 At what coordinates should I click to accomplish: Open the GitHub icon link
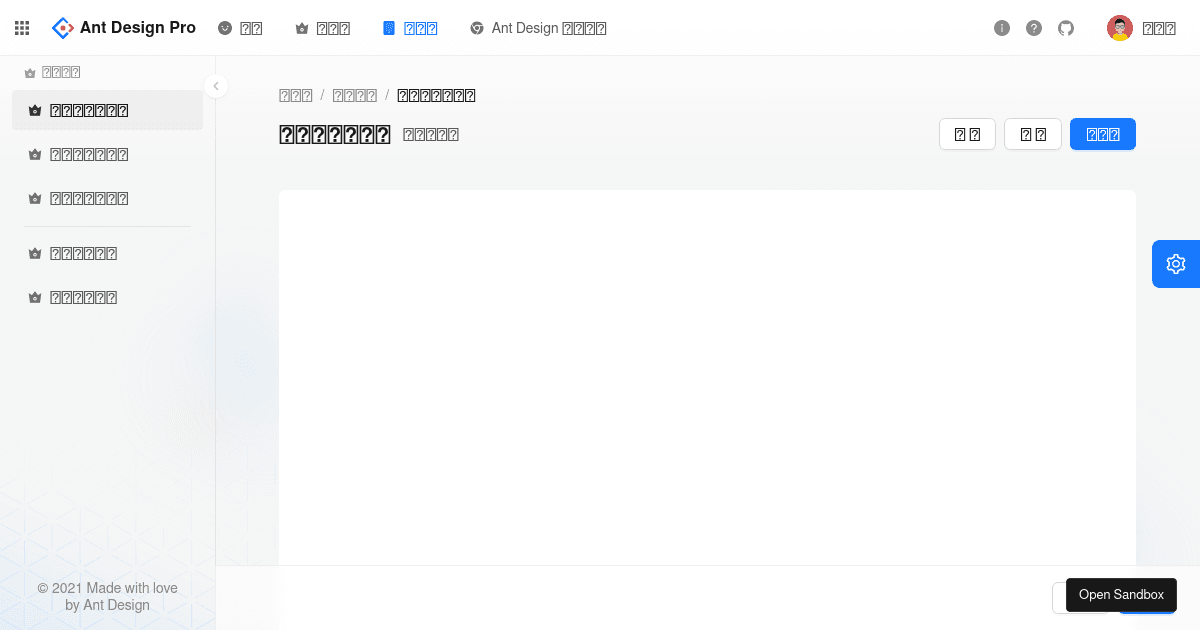1066,28
